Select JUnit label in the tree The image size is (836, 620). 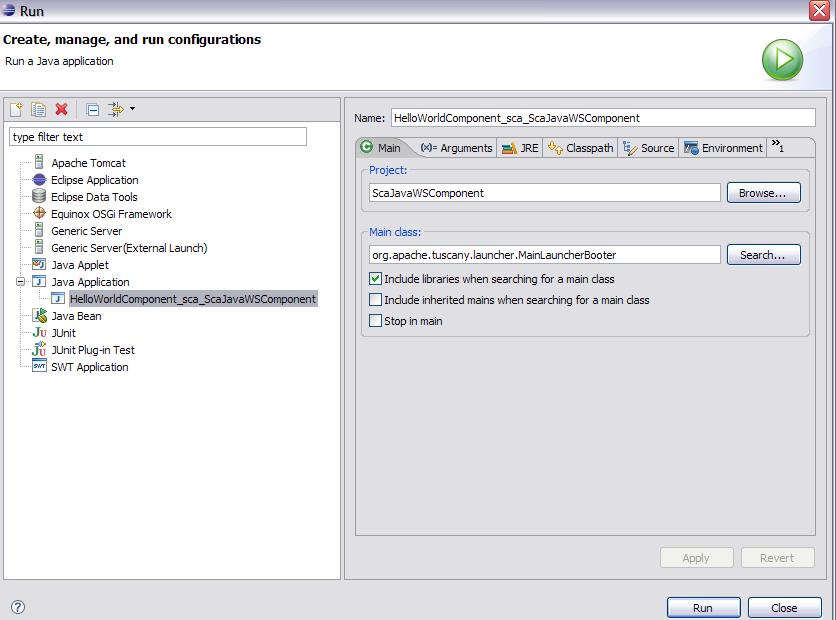(63, 333)
